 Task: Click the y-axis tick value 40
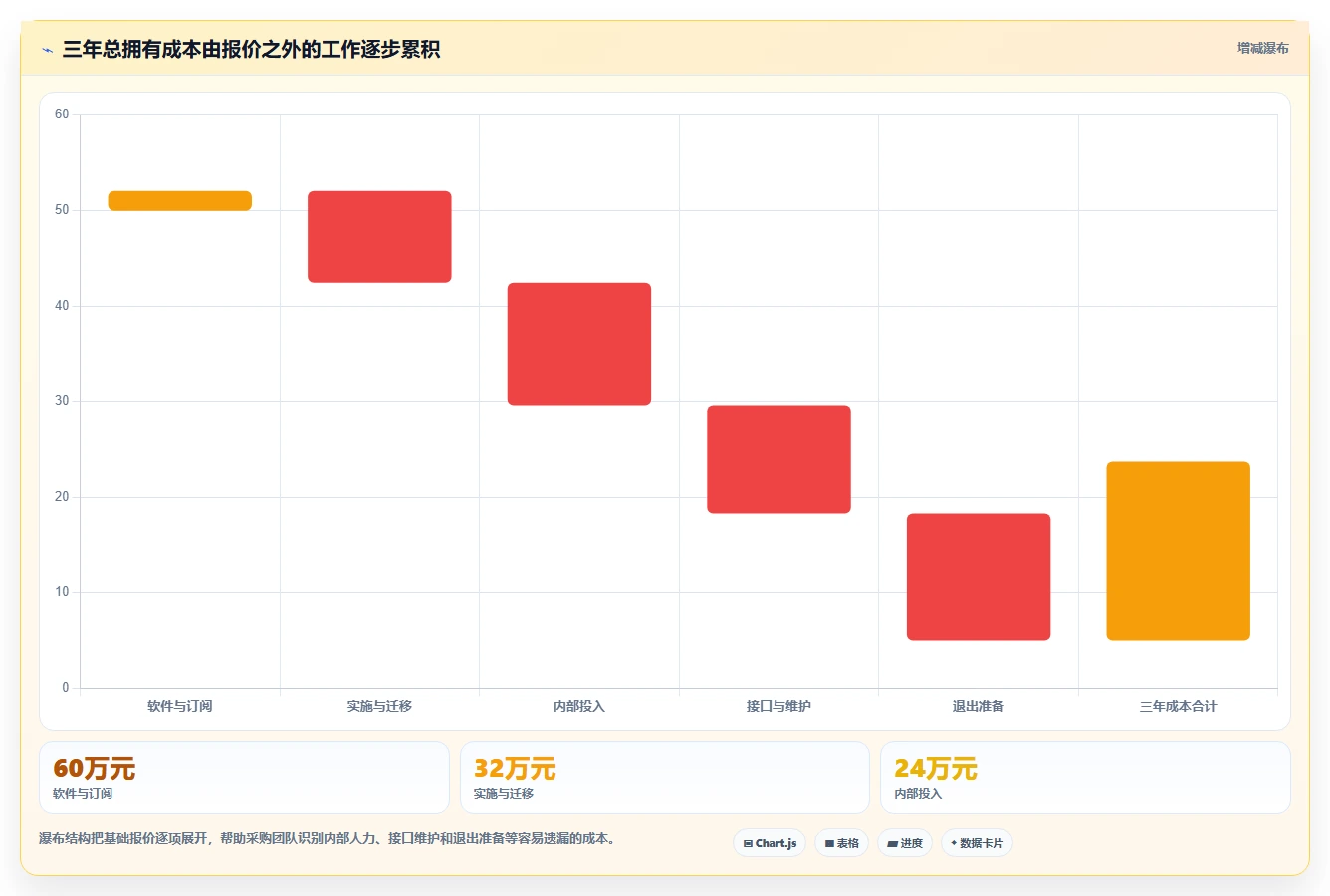(62, 306)
